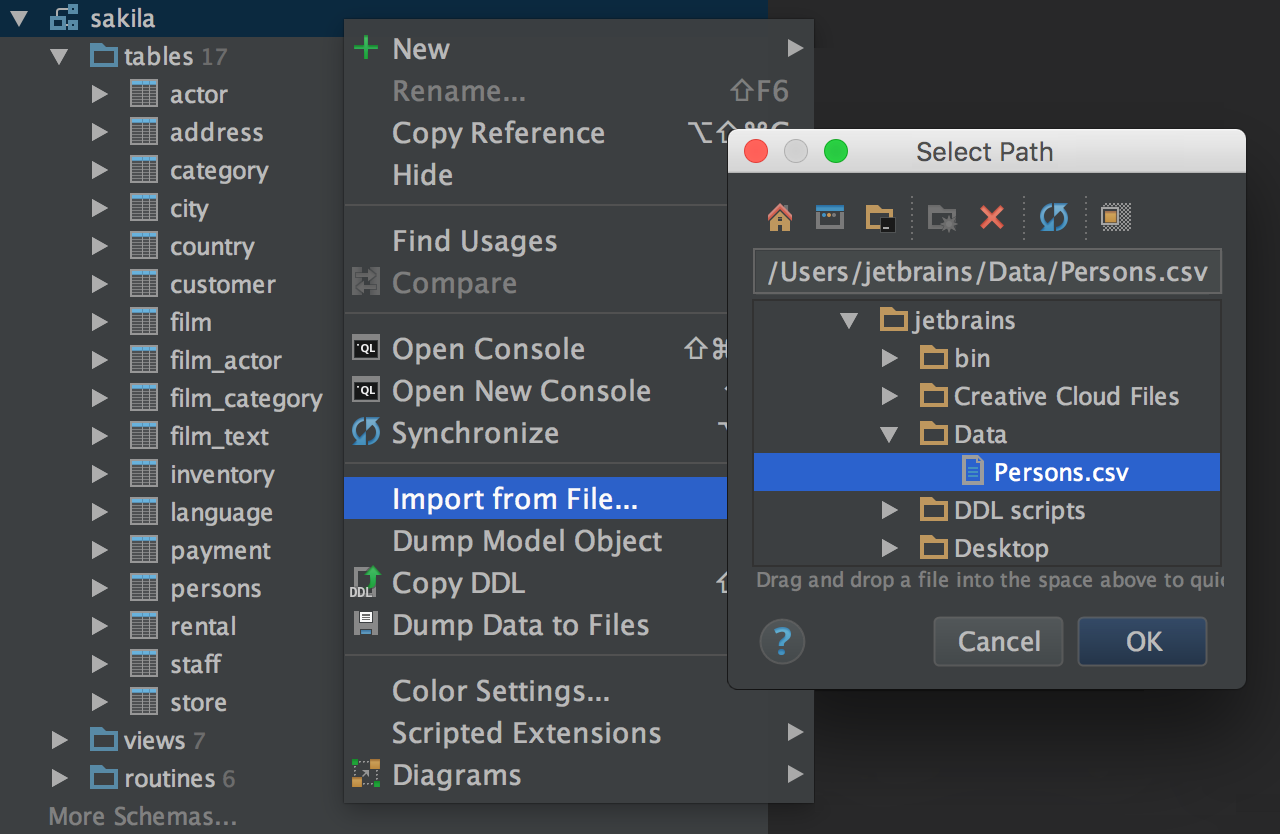The width and height of the screenshot is (1280, 834).
Task: Collapse the tables folder node
Action: (x=60, y=56)
